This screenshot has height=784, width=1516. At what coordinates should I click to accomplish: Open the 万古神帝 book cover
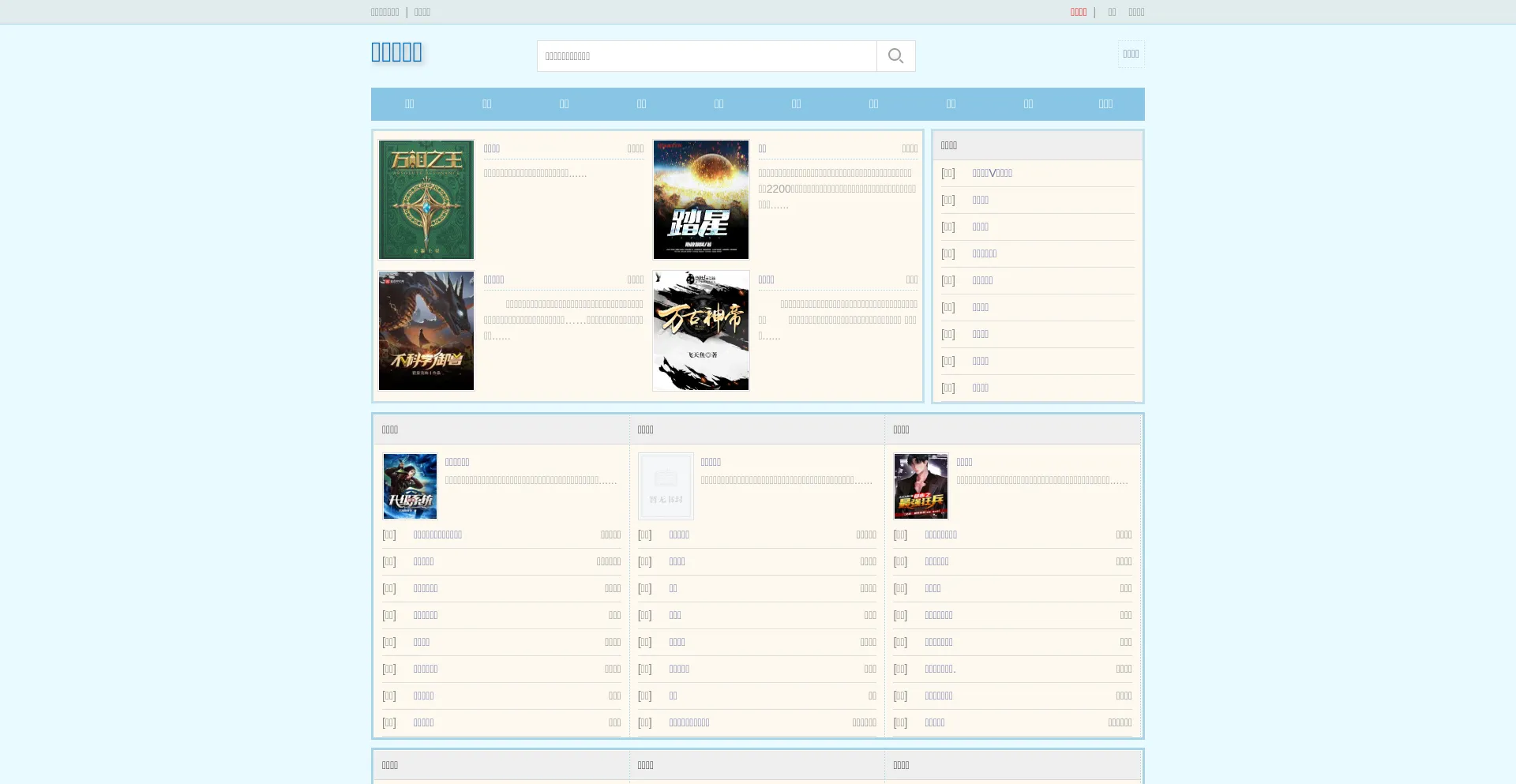tap(700, 331)
